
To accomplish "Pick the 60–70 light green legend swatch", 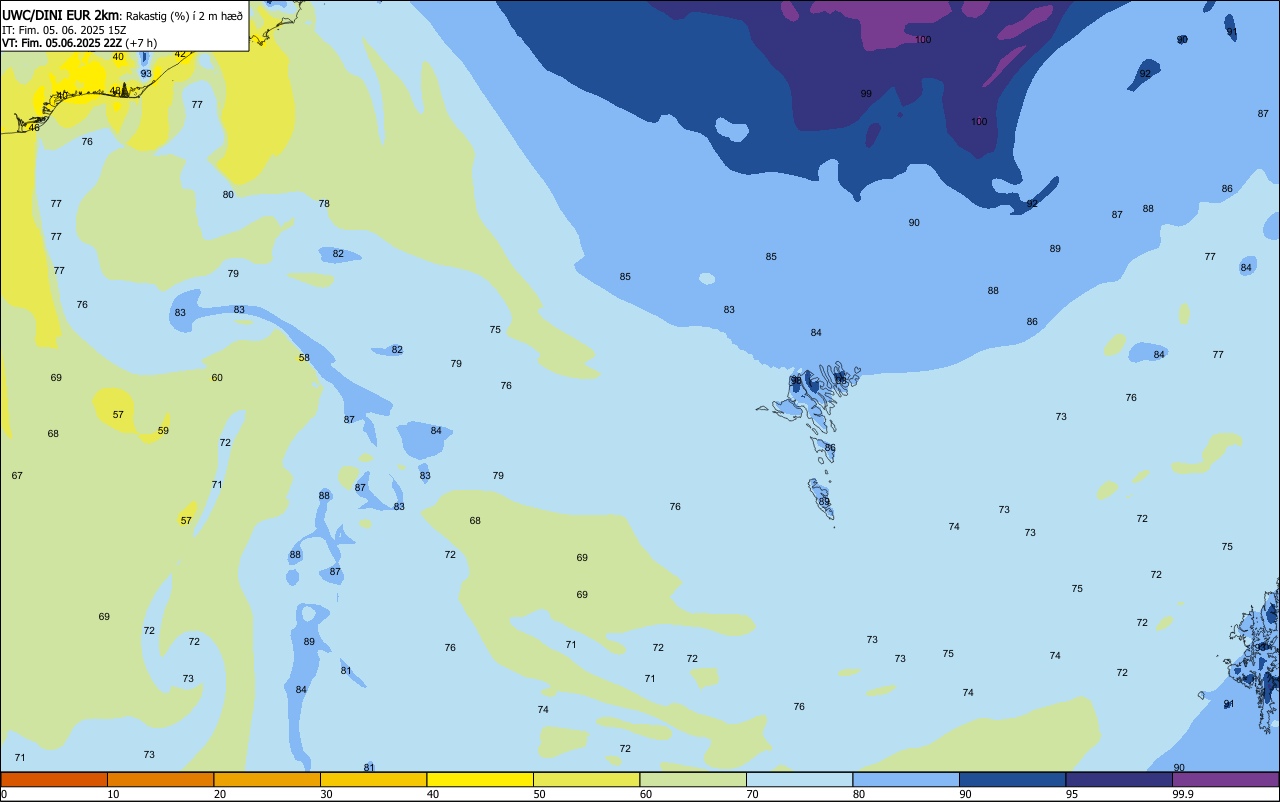I will coord(693,779).
